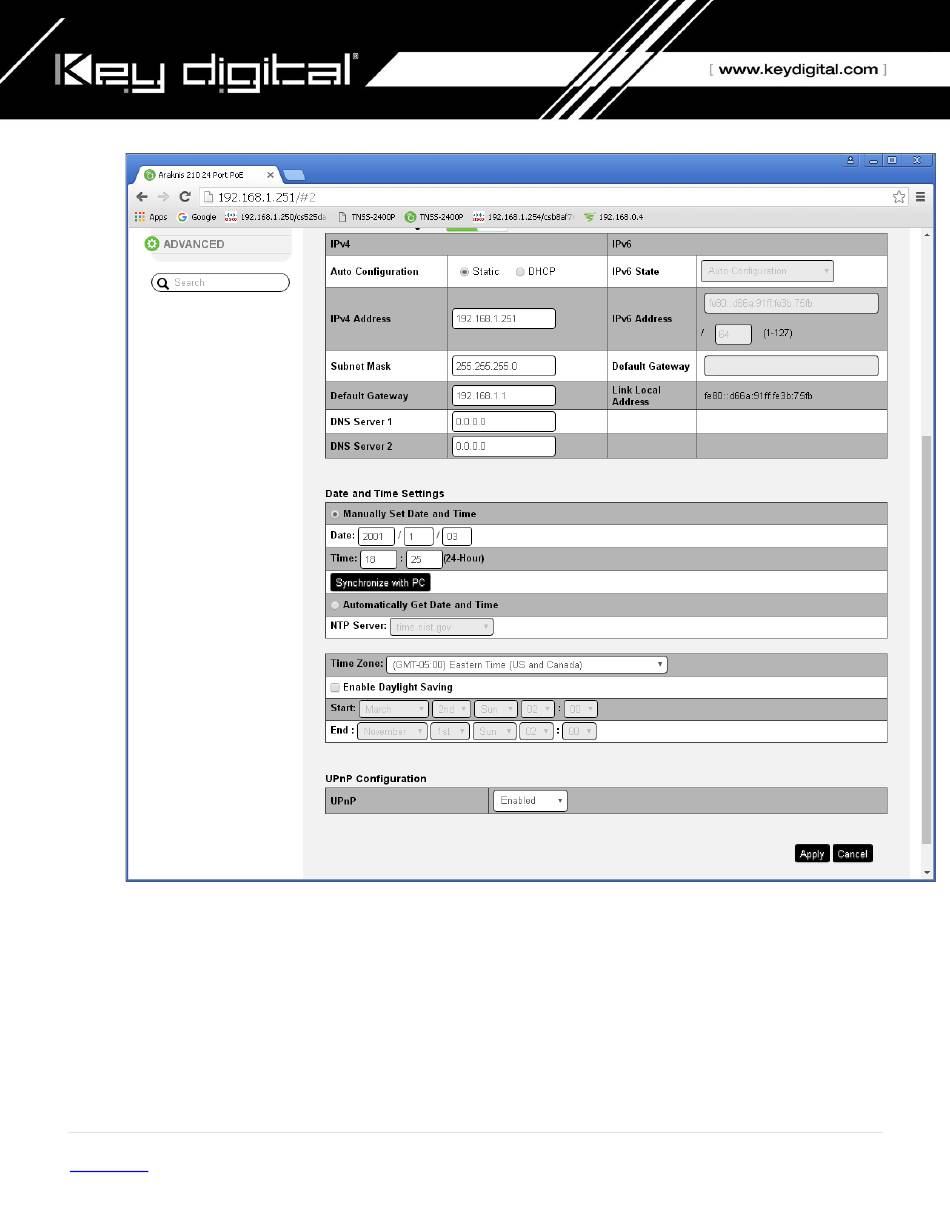Image resolution: width=950 pixels, height=1229 pixels.
Task: Click the page vertical scrollbar
Action: coord(926,640)
